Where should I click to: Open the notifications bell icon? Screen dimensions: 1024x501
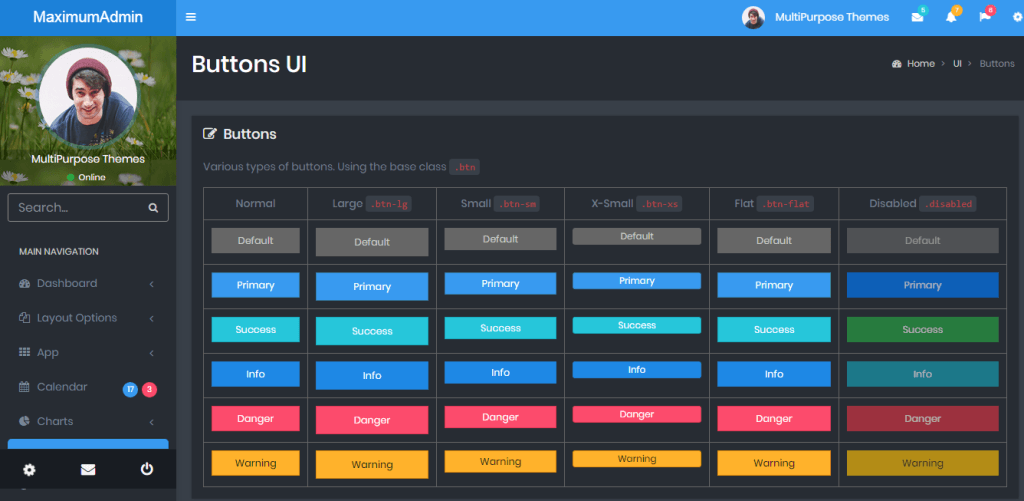click(951, 18)
